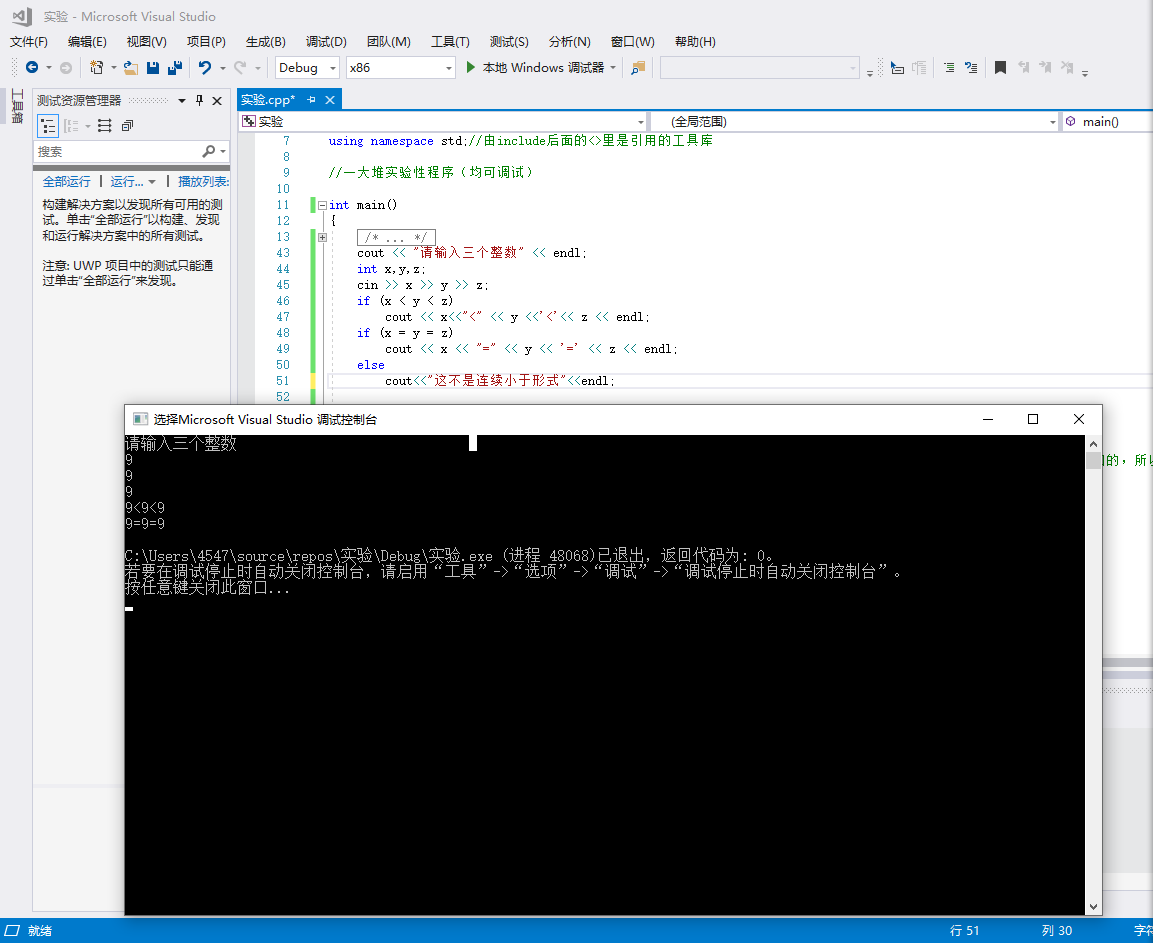Click the console window vertical scrollbar

pyautogui.click(x=1093, y=670)
